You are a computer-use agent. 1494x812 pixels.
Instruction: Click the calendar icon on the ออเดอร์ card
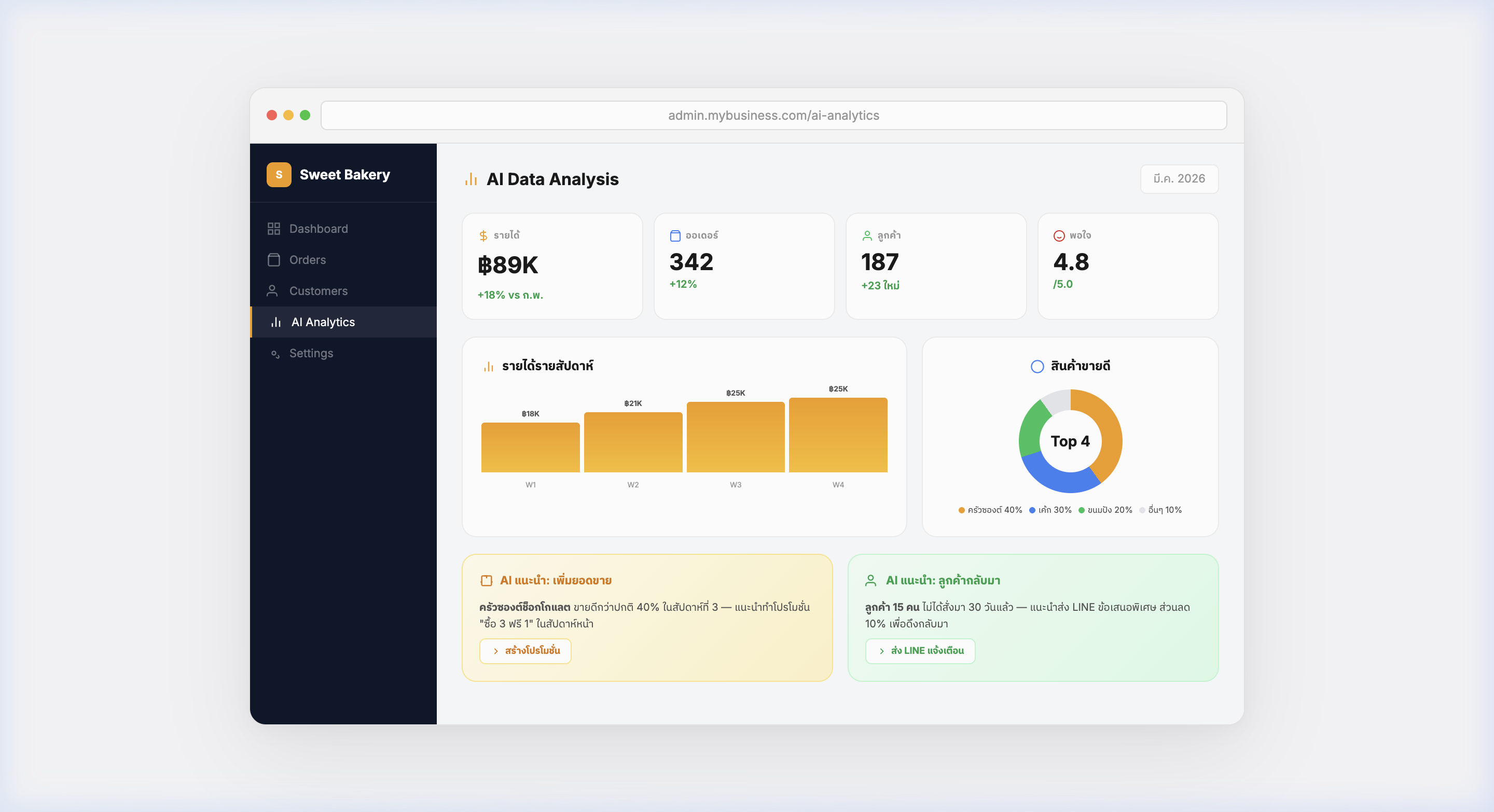(674, 235)
